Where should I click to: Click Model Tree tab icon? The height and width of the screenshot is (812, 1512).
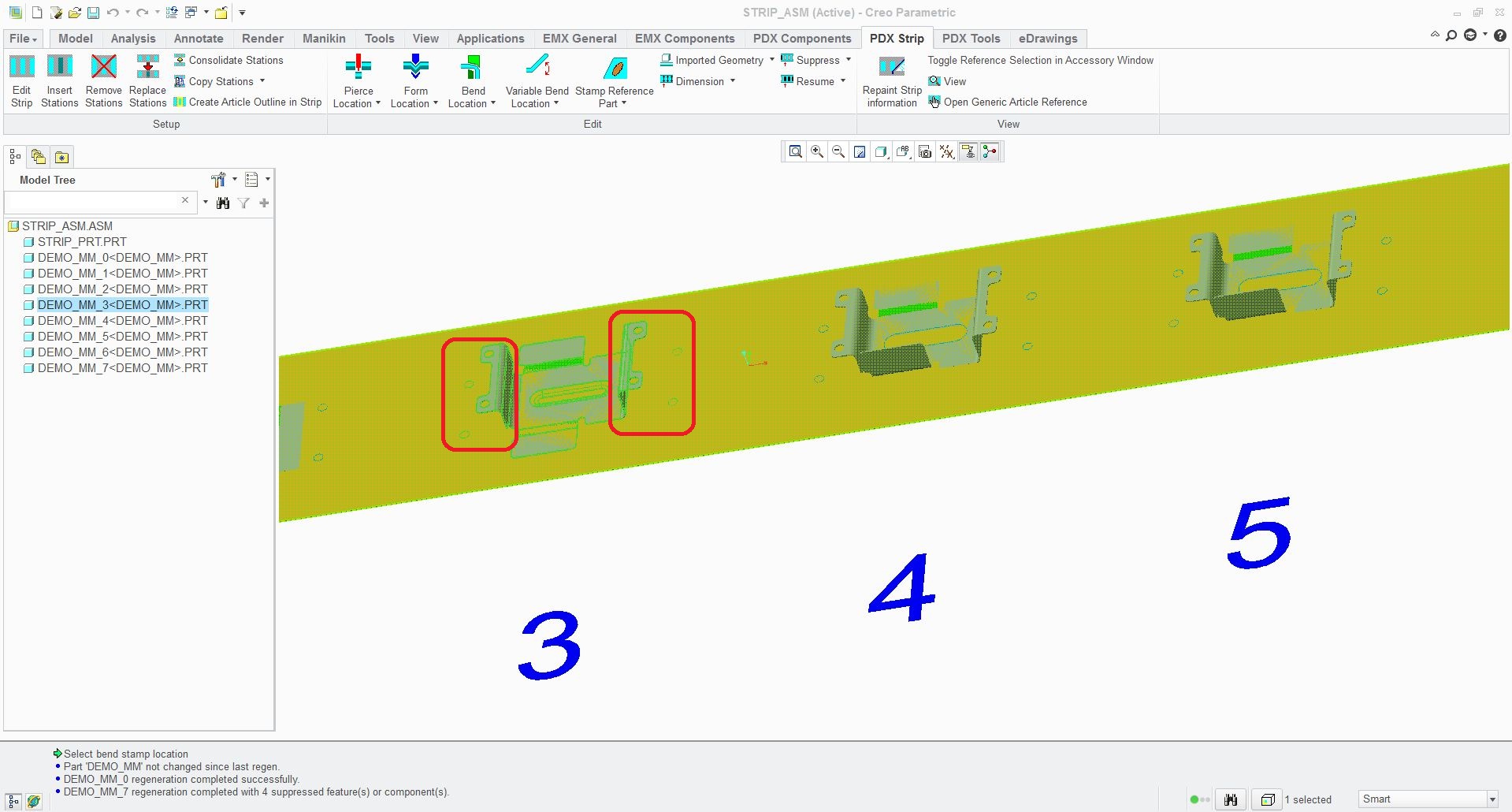coord(15,157)
